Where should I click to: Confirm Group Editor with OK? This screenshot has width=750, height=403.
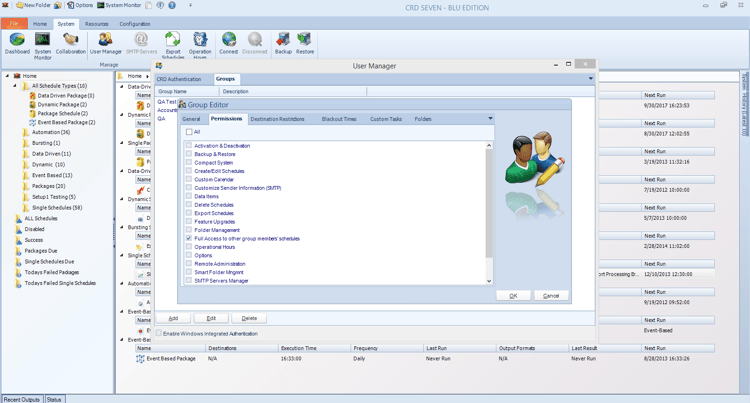513,296
